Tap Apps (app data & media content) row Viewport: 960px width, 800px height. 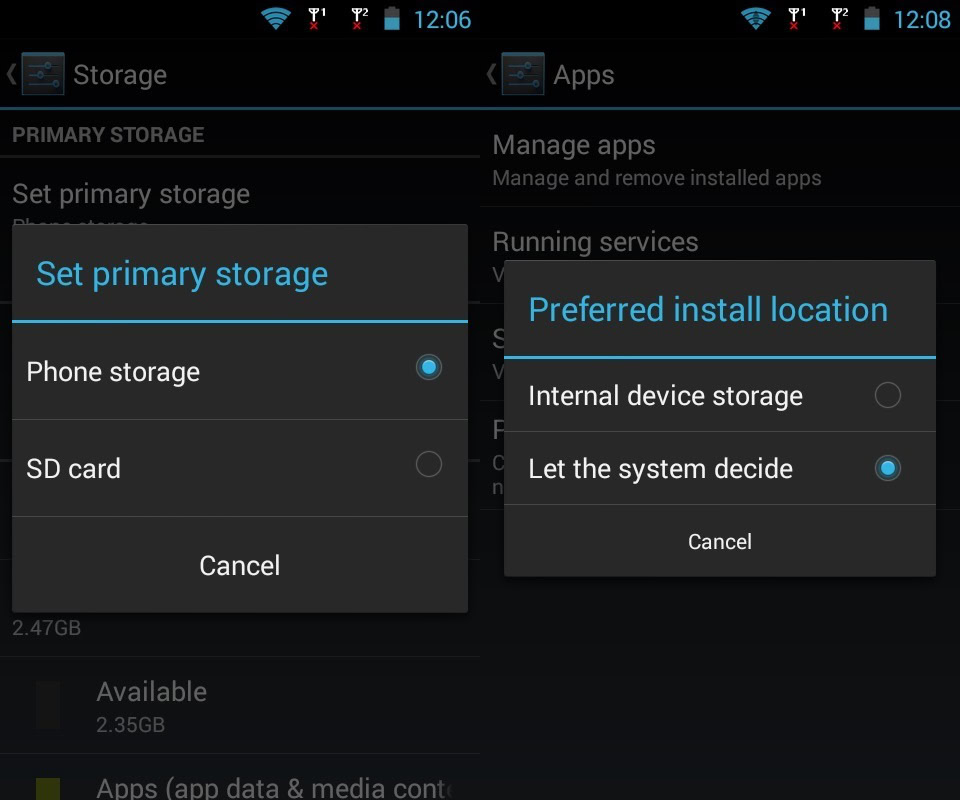pyautogui.click(x=272, y=787)
